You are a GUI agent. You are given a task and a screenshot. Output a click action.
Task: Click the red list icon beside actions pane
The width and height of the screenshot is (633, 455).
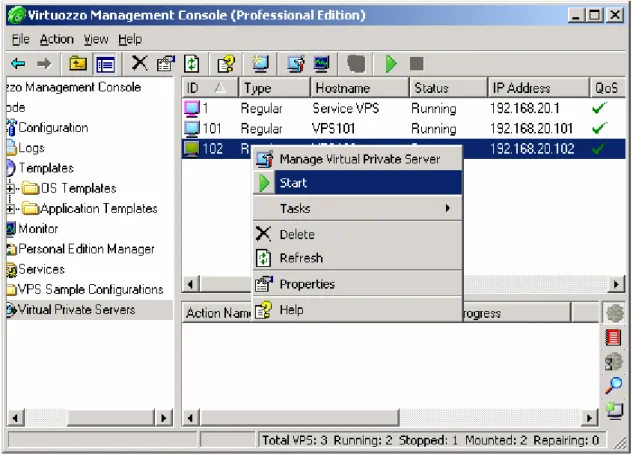(x=613, y=338)
